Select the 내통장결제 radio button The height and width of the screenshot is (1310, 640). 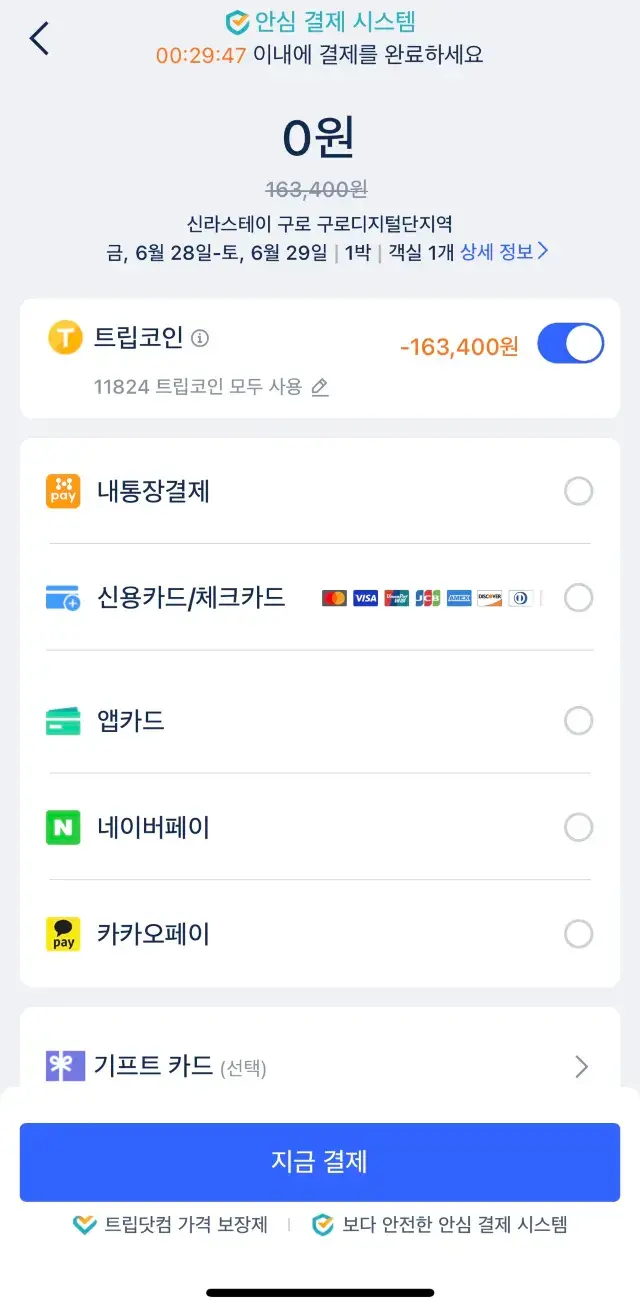click(x=578, y=491)
